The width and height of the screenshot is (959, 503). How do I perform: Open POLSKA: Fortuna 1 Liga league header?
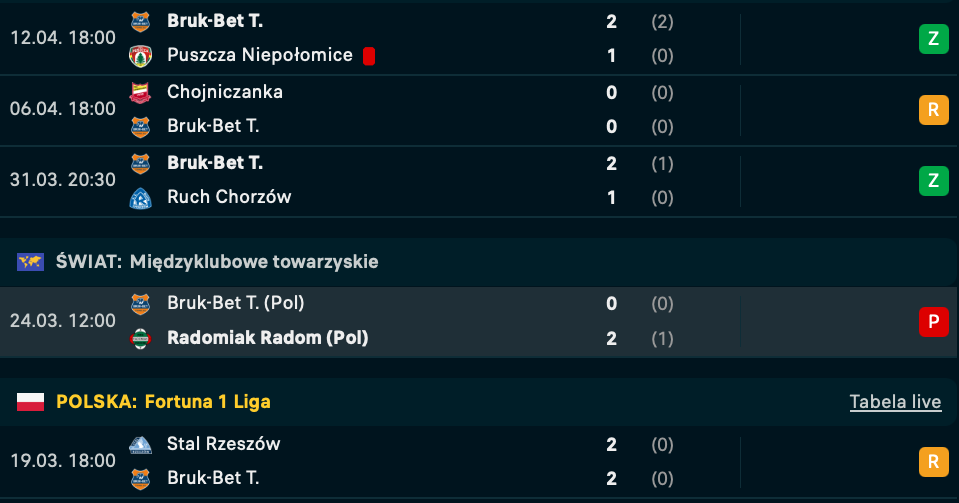pos(163,402)
